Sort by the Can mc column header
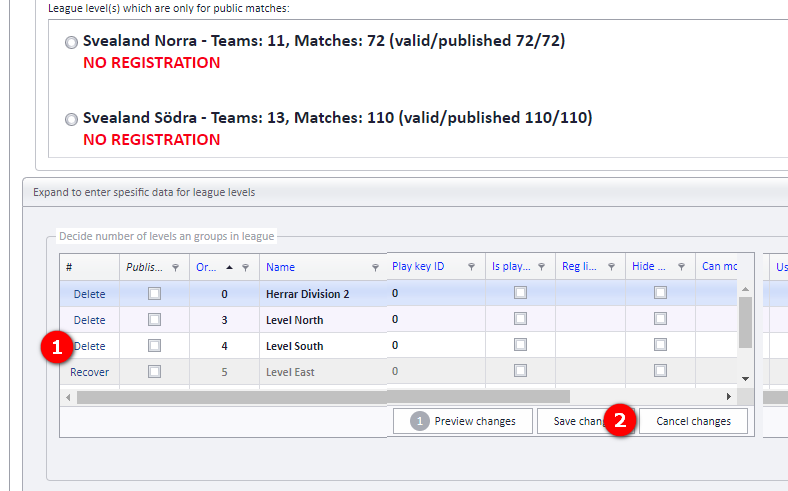The height and width of the screenshot is (491, 788). 719,266
